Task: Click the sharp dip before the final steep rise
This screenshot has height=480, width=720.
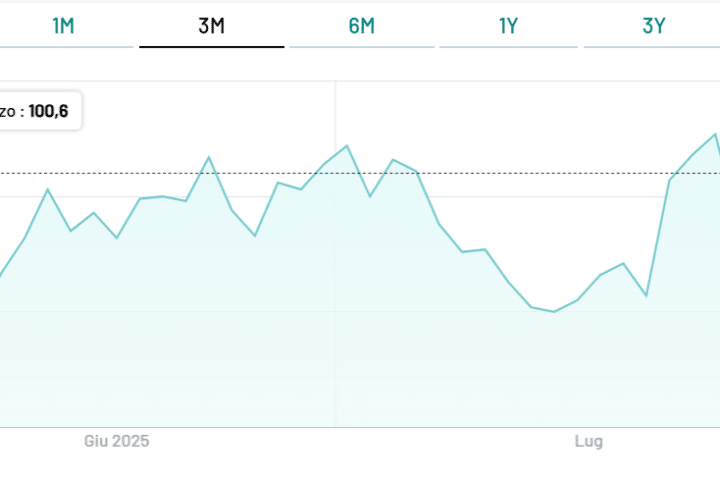Action: point(646,296)
